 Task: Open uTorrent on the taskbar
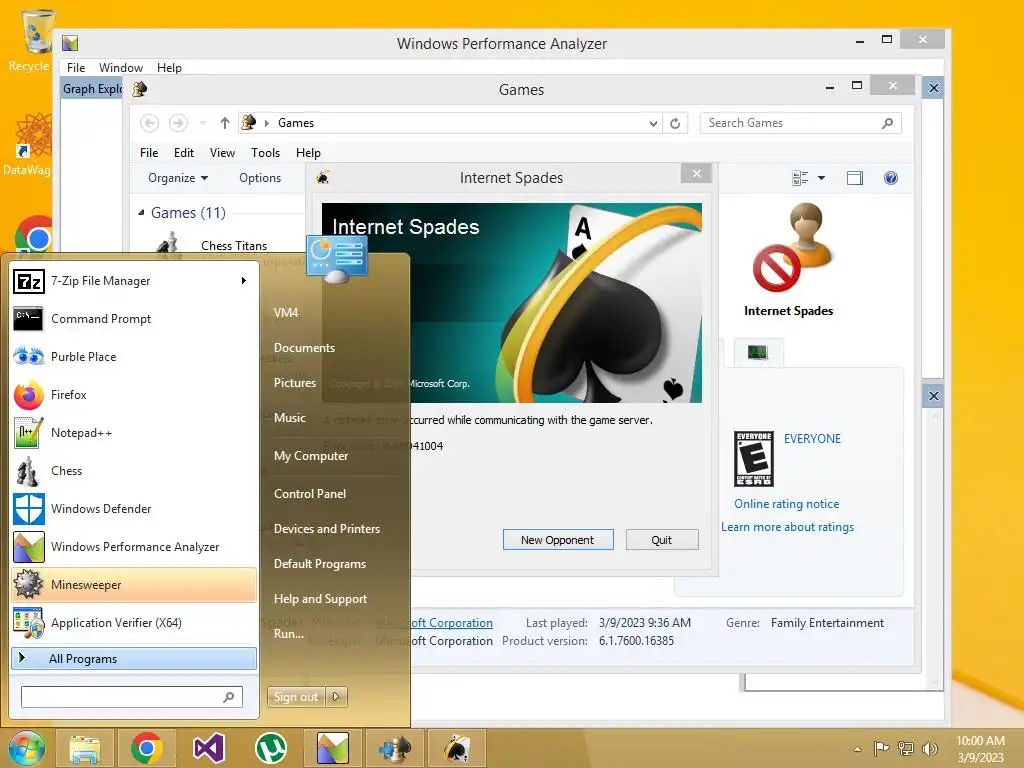coord(270,748)
